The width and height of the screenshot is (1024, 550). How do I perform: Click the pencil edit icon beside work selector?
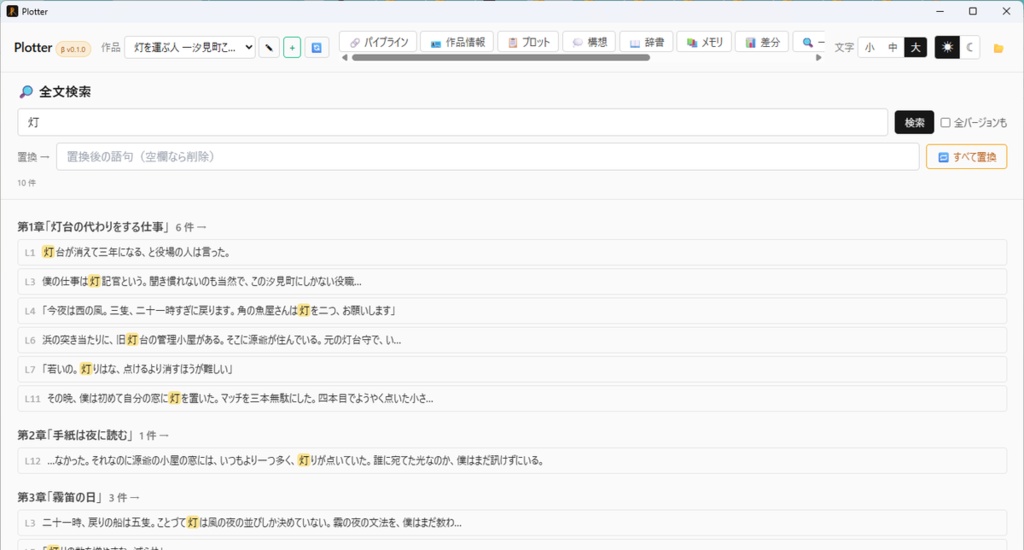click(269, 48)
